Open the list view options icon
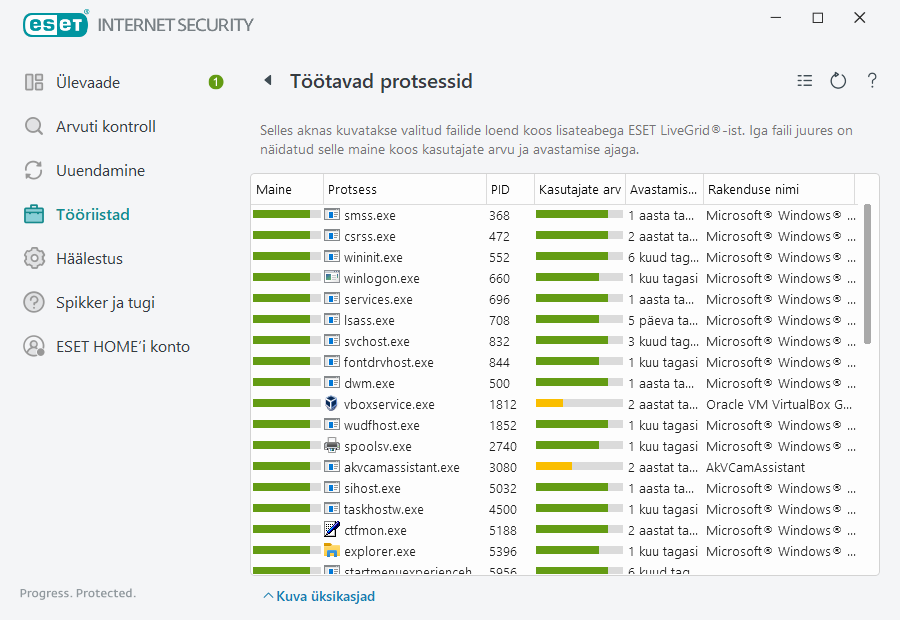 pos(805,81)
